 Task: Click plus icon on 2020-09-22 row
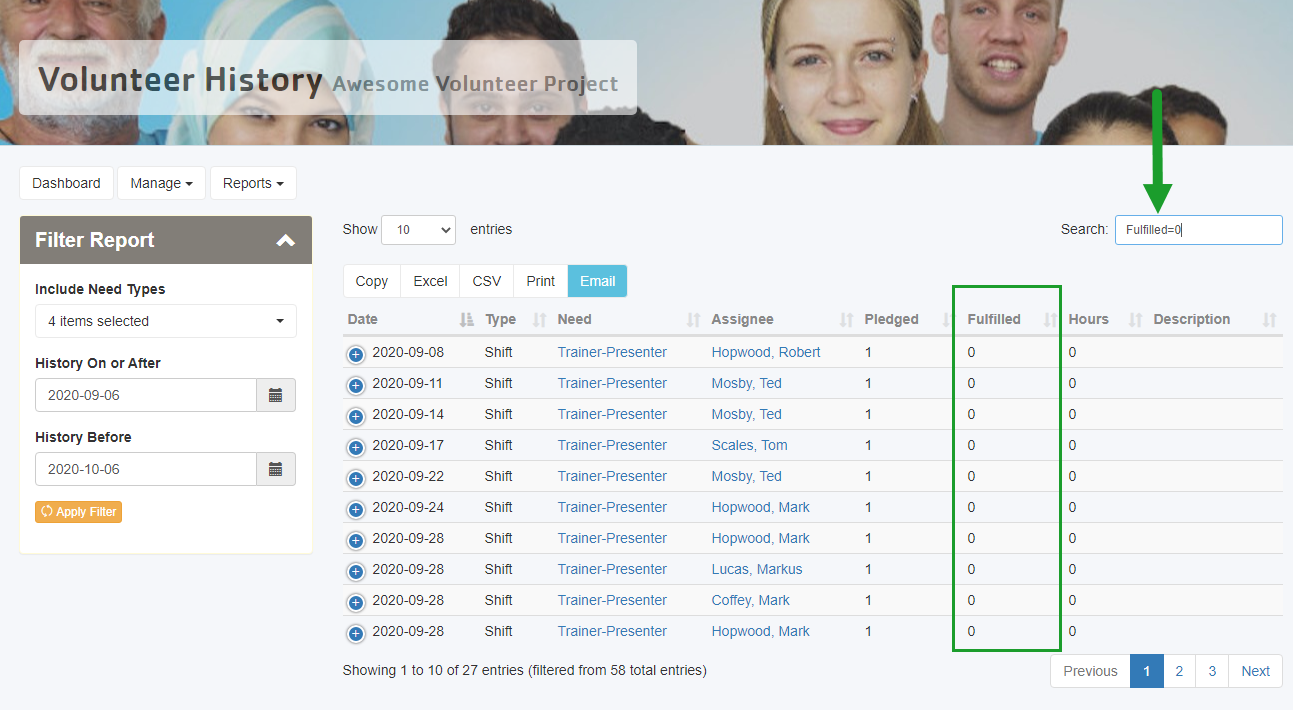tap(356, 478)
